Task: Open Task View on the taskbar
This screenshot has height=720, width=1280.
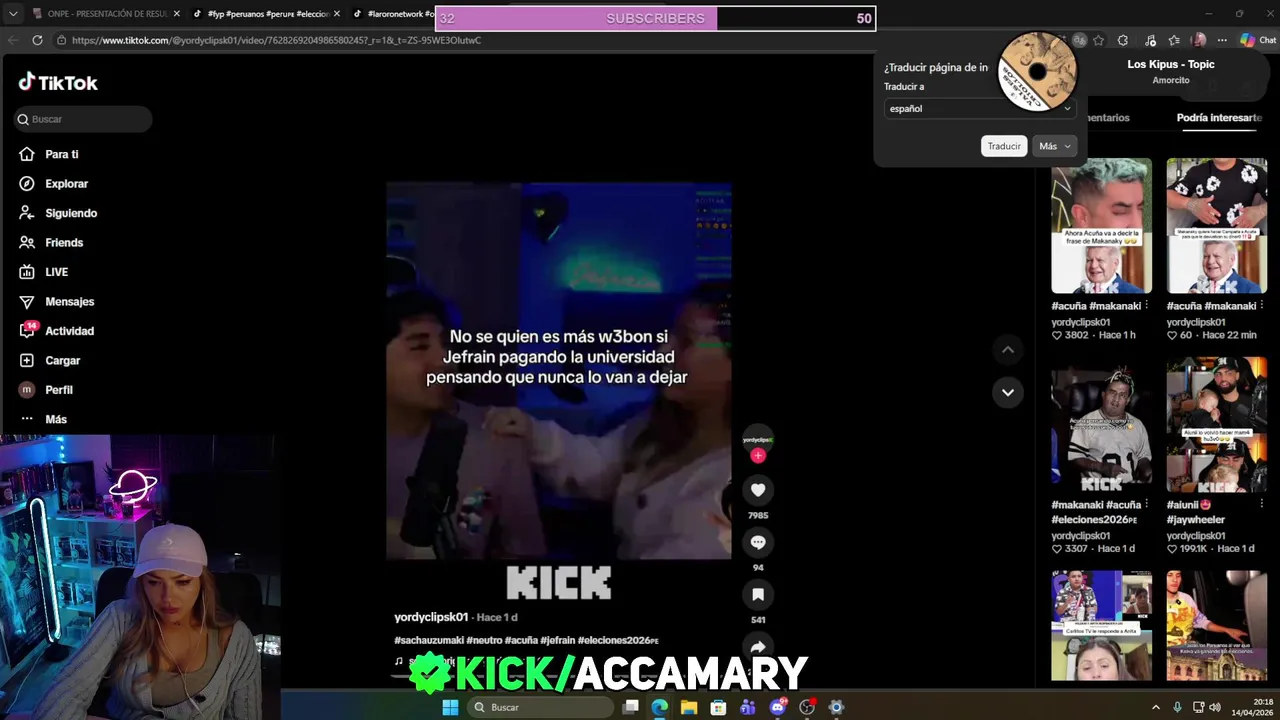Action: [630, 707]
